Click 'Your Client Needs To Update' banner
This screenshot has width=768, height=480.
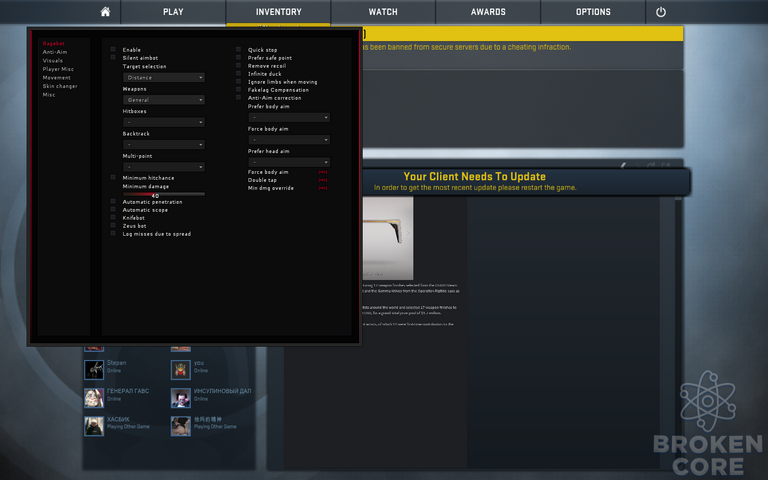coord(526,181)
